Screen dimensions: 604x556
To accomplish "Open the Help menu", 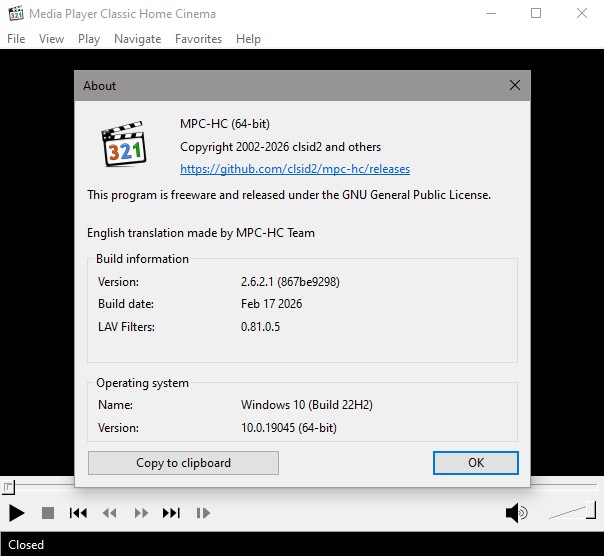I will coord(248,39).
